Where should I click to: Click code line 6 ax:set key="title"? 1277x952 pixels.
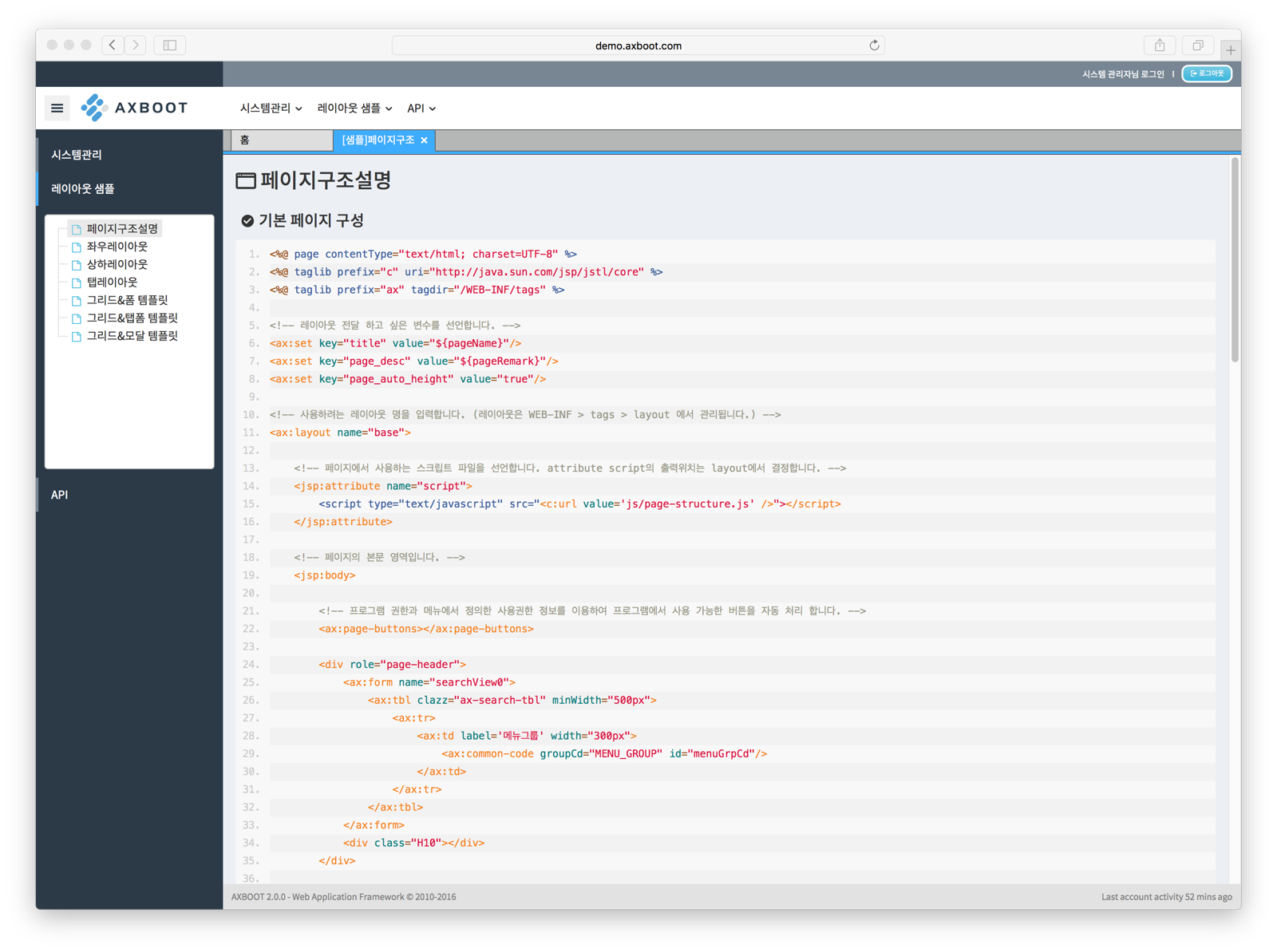[395, 343]
